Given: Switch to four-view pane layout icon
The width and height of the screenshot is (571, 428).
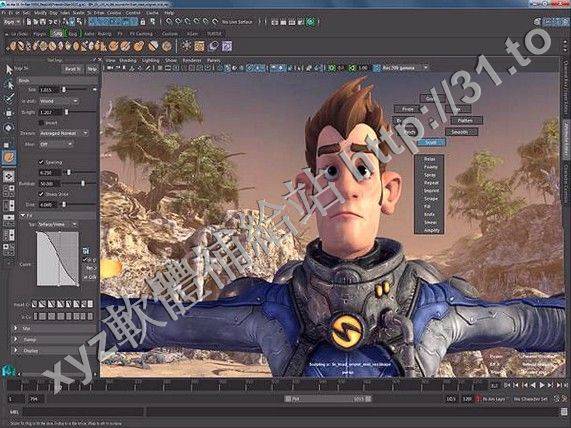Looking at the screenshot, I should pyautogui.click(x=9, y=191).
